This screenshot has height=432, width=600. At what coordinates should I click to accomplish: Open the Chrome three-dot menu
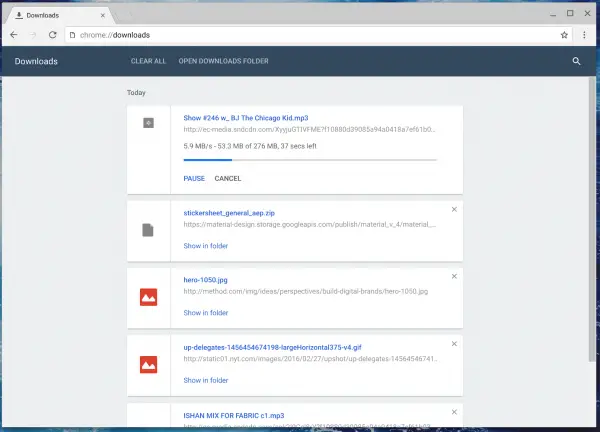[x=584, y=35]
